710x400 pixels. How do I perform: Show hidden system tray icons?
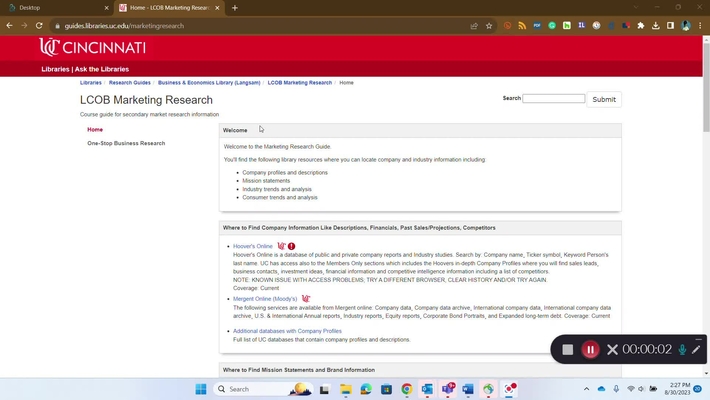[587, 389]
